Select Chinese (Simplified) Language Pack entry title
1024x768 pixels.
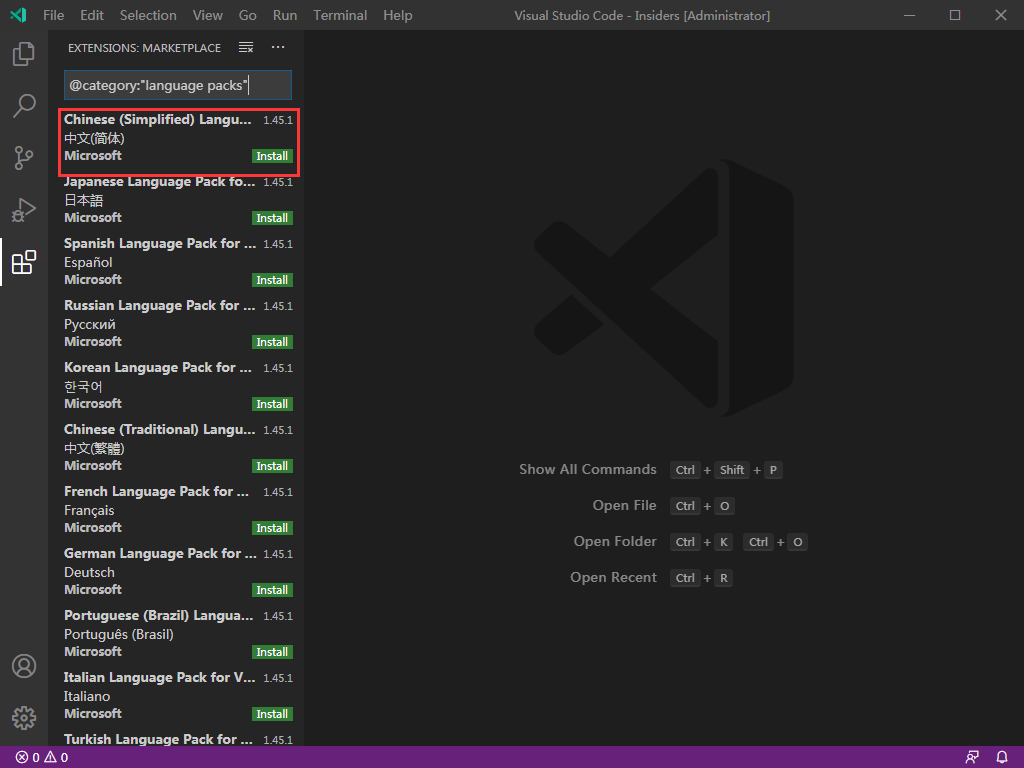(x=157, y=120)
